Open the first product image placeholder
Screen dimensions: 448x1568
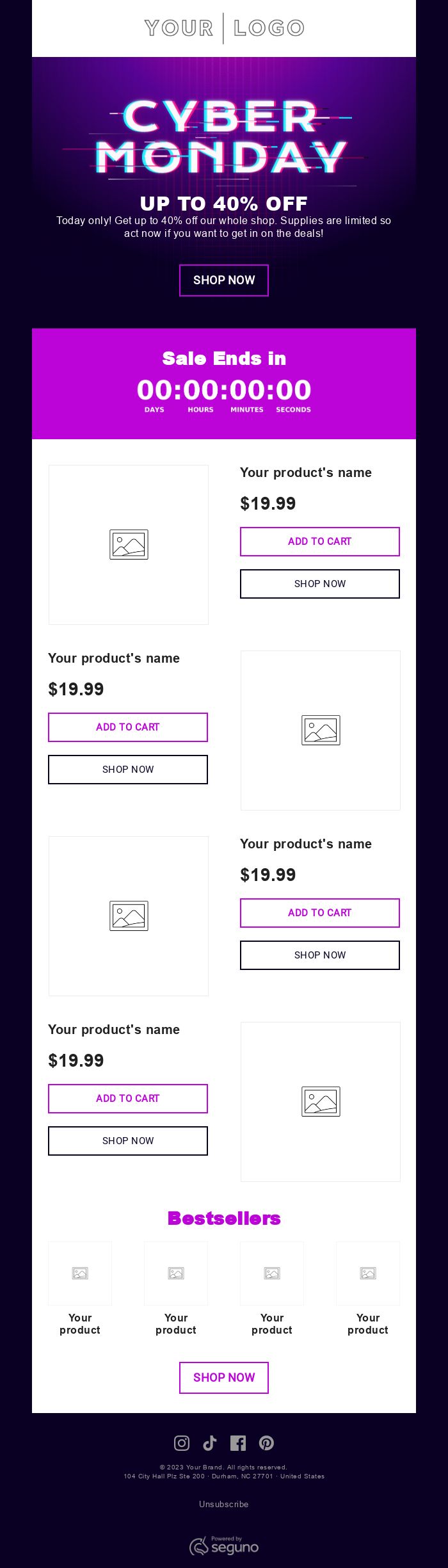(x=129, y=545)
